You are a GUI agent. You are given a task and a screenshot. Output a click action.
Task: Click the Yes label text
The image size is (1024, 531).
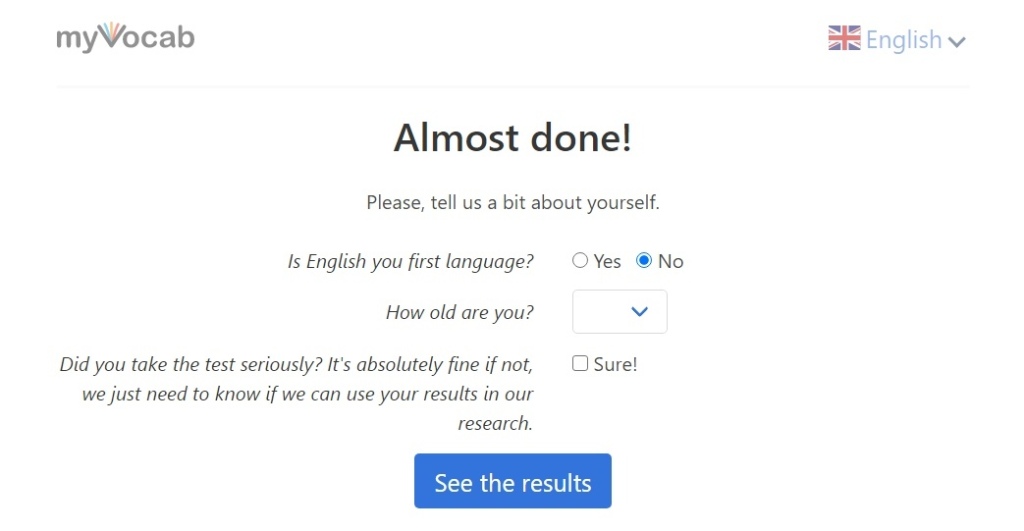607,262
